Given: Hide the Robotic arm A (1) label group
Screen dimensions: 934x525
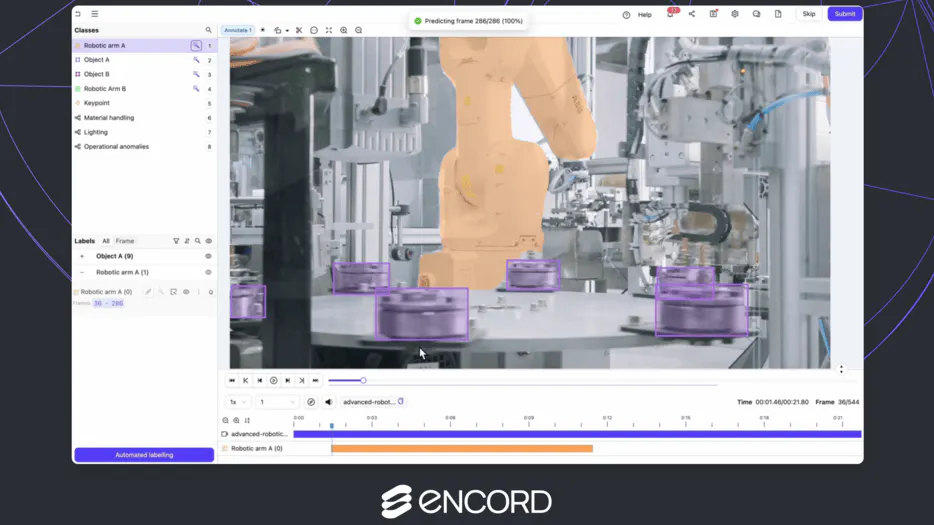Looking at the screenshot, I should tap(208, 272).
